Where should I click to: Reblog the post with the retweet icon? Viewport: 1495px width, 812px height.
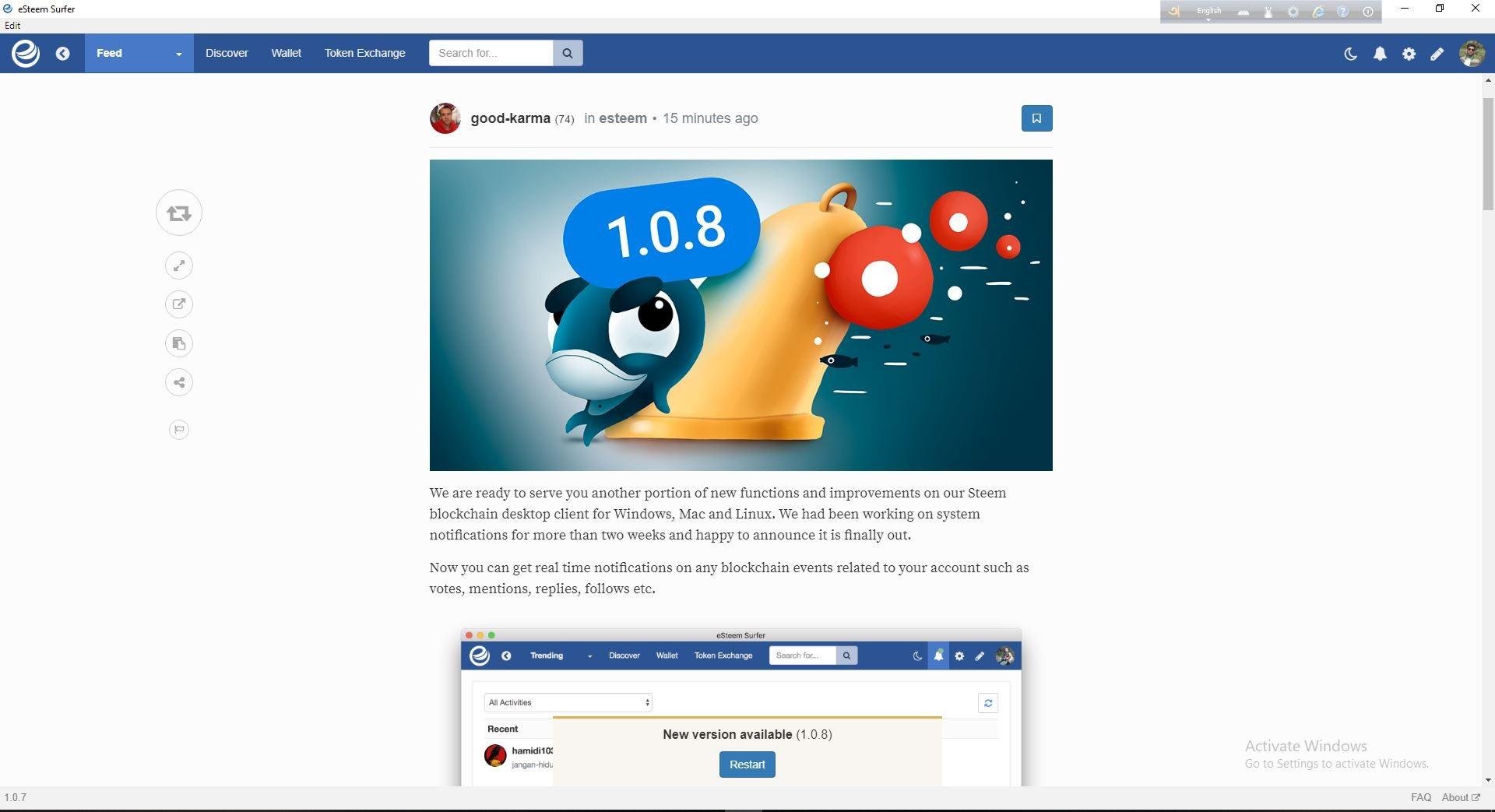pyautogui.click(x=179, y=213)
